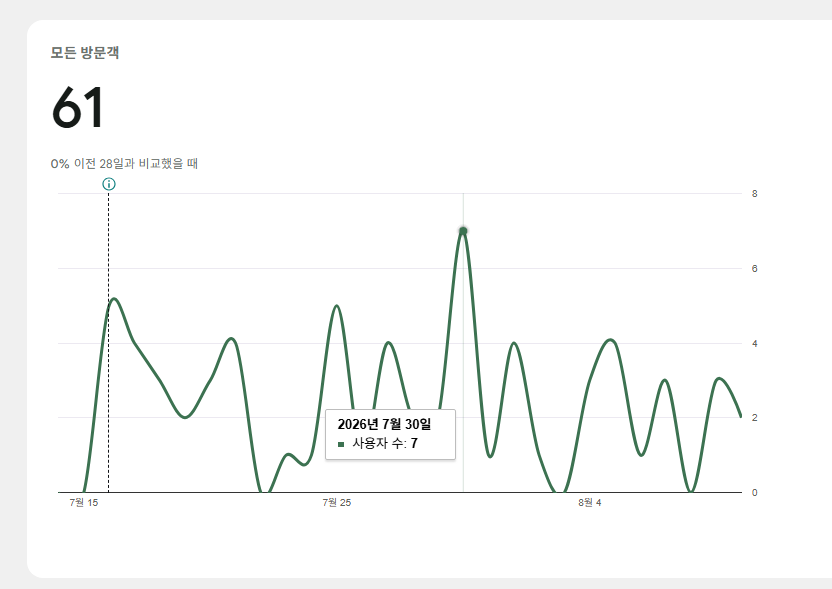This screenshot has height=589, width=832.
Task: Click the '0% 이전 28일과 비교했을 때' comparison text
Action: pyautogui.click(x=124, y=163)
